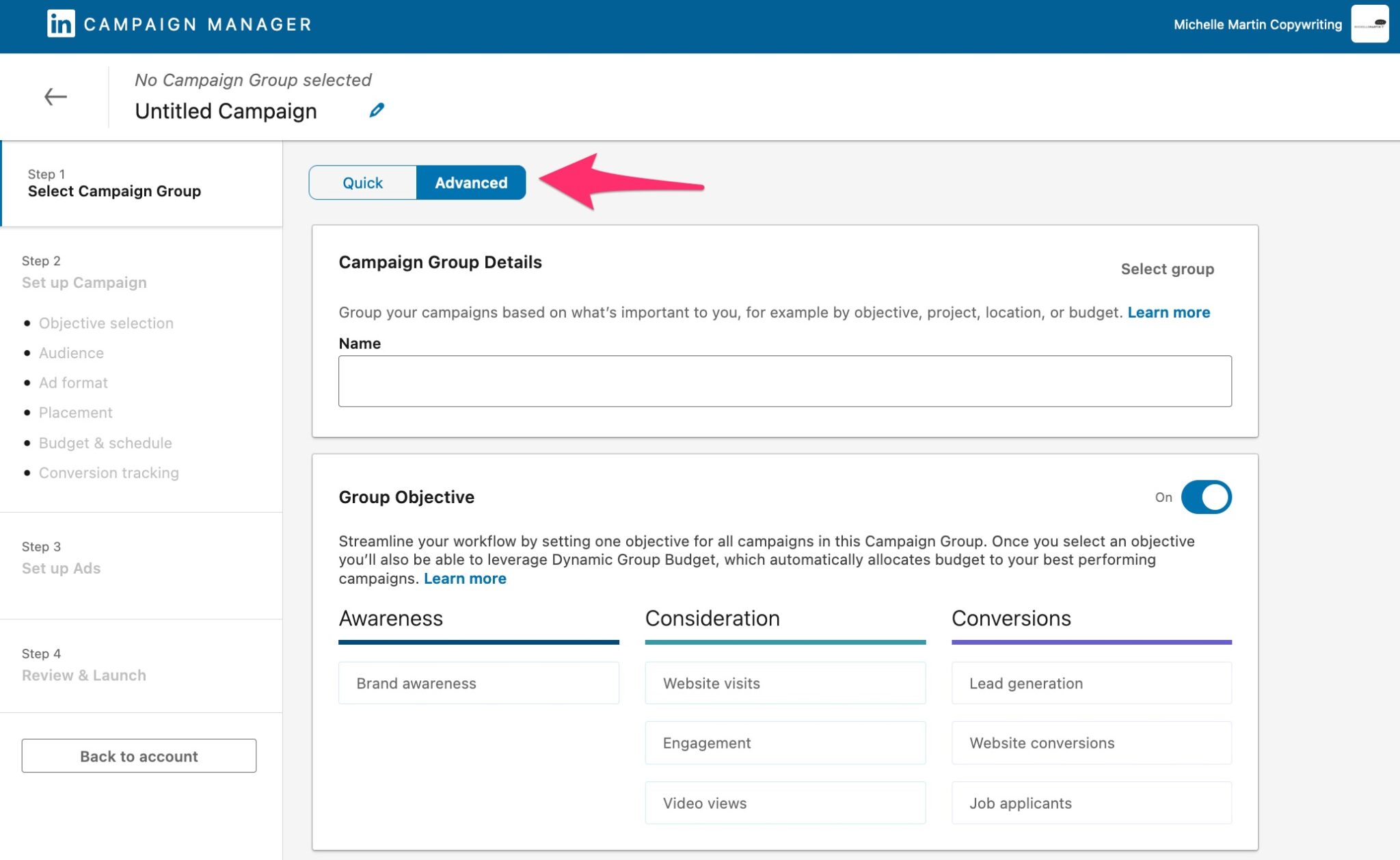The height and width of the screenshot is (860, 1400).
Task: Select the Lead generation objective
Action: pos(1091,683)
